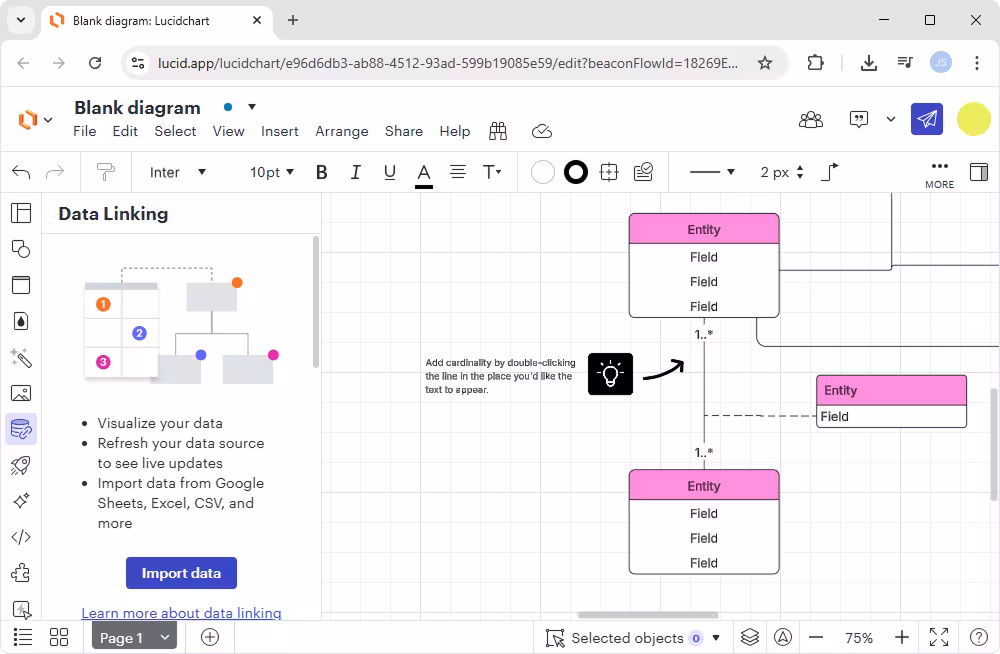This screenshot has width=1000, height=654.
Task: Follow Learn more about data linking link
Action: point(181,613)
